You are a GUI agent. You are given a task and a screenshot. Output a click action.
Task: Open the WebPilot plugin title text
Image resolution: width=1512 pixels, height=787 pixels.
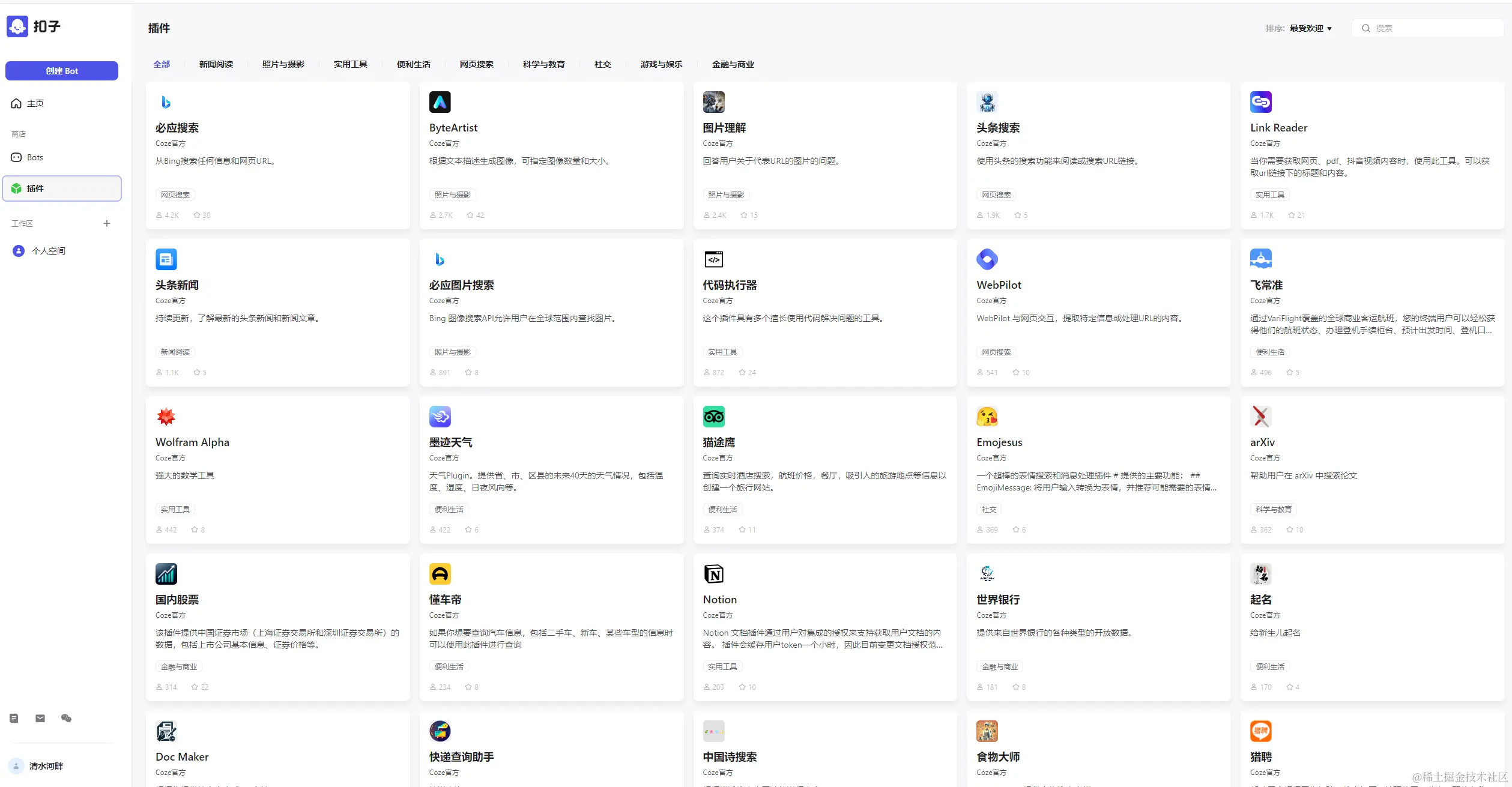999,285
